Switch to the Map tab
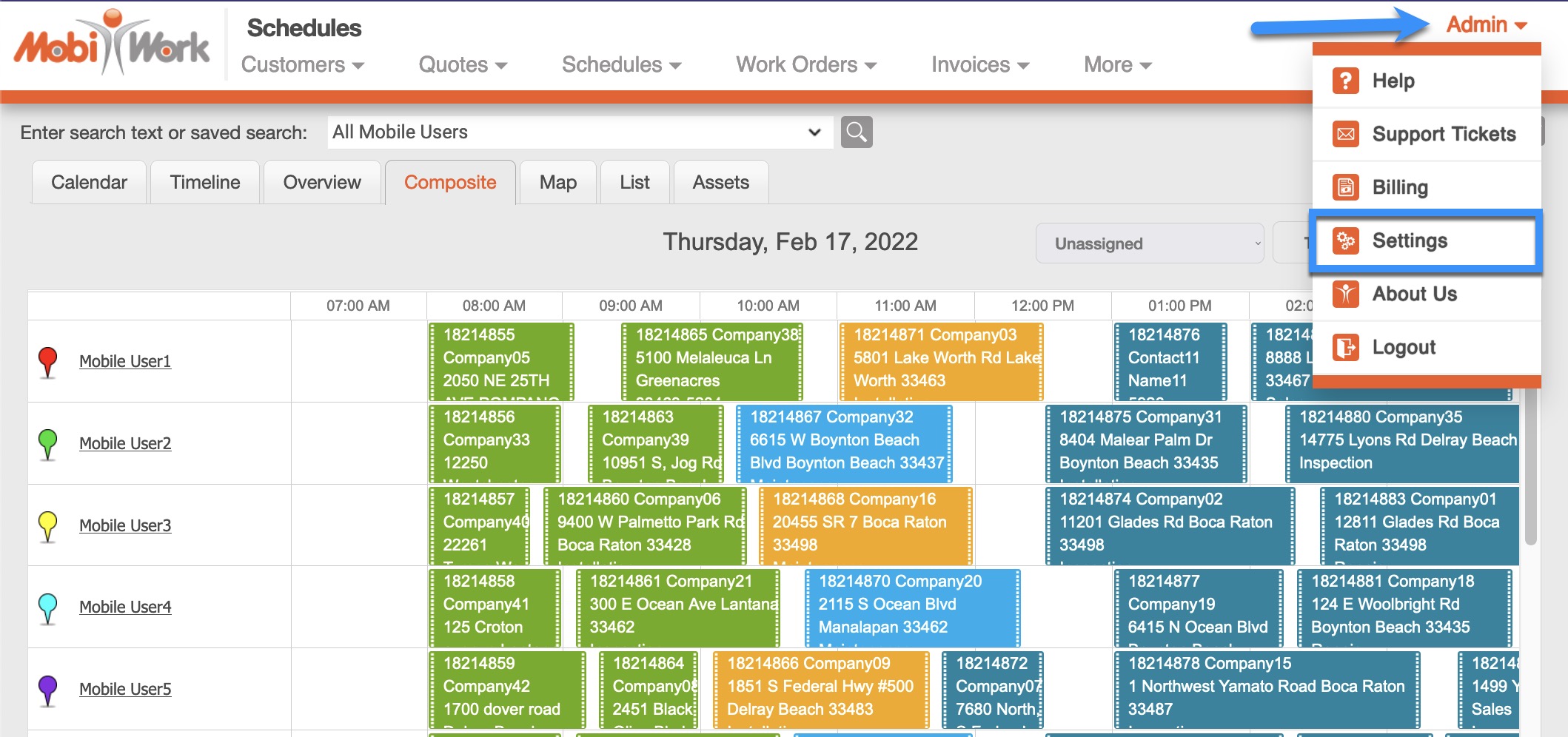The width and height of the screenshot is (1568, 737). (557, 183)
